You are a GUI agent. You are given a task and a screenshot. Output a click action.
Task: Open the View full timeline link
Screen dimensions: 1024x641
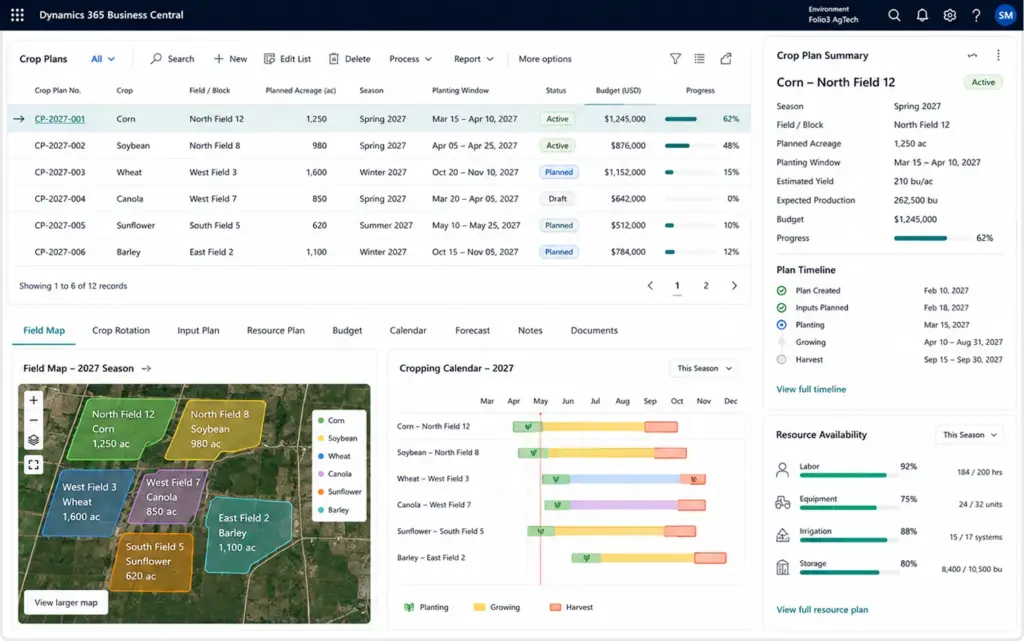tap(810, 389)
